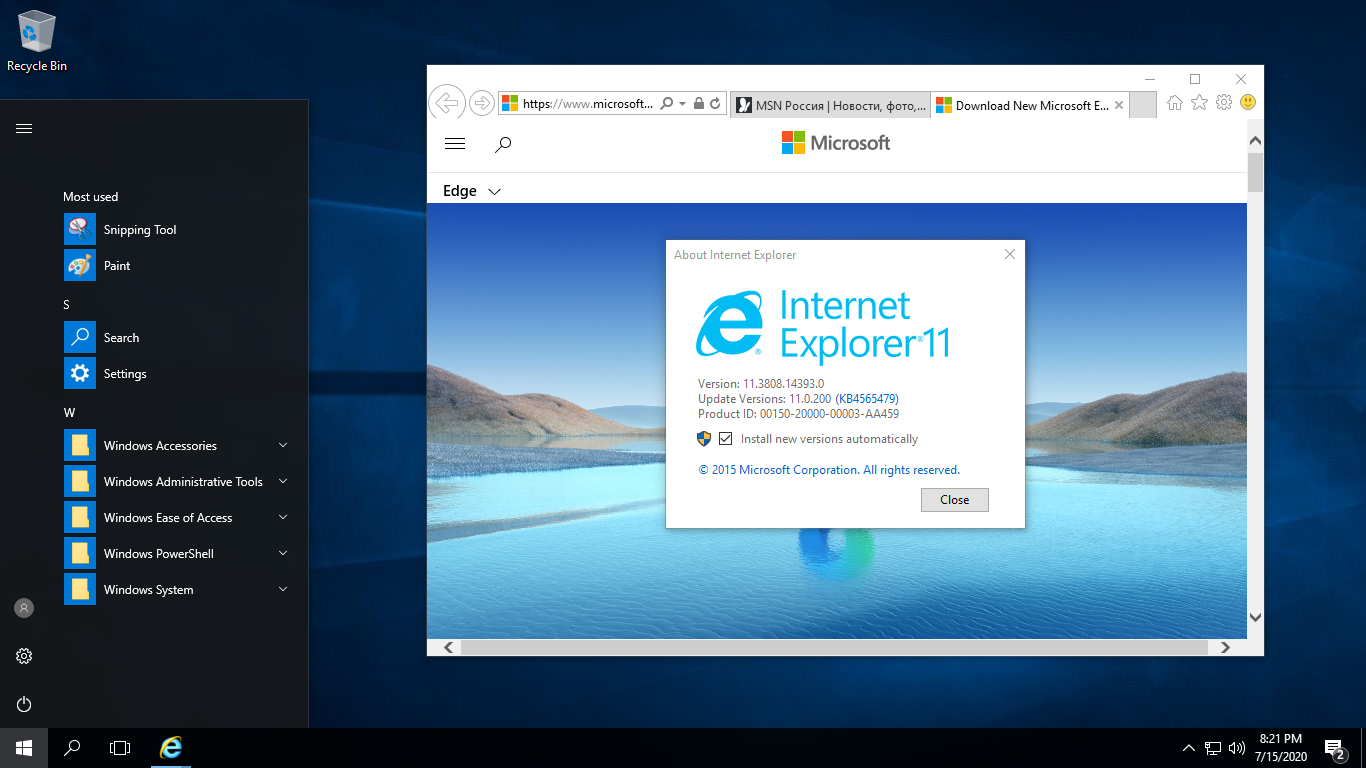Screen dimensions: 1366x768
Task: Open the IE Tools gear menu
Action: (1223, 102)
